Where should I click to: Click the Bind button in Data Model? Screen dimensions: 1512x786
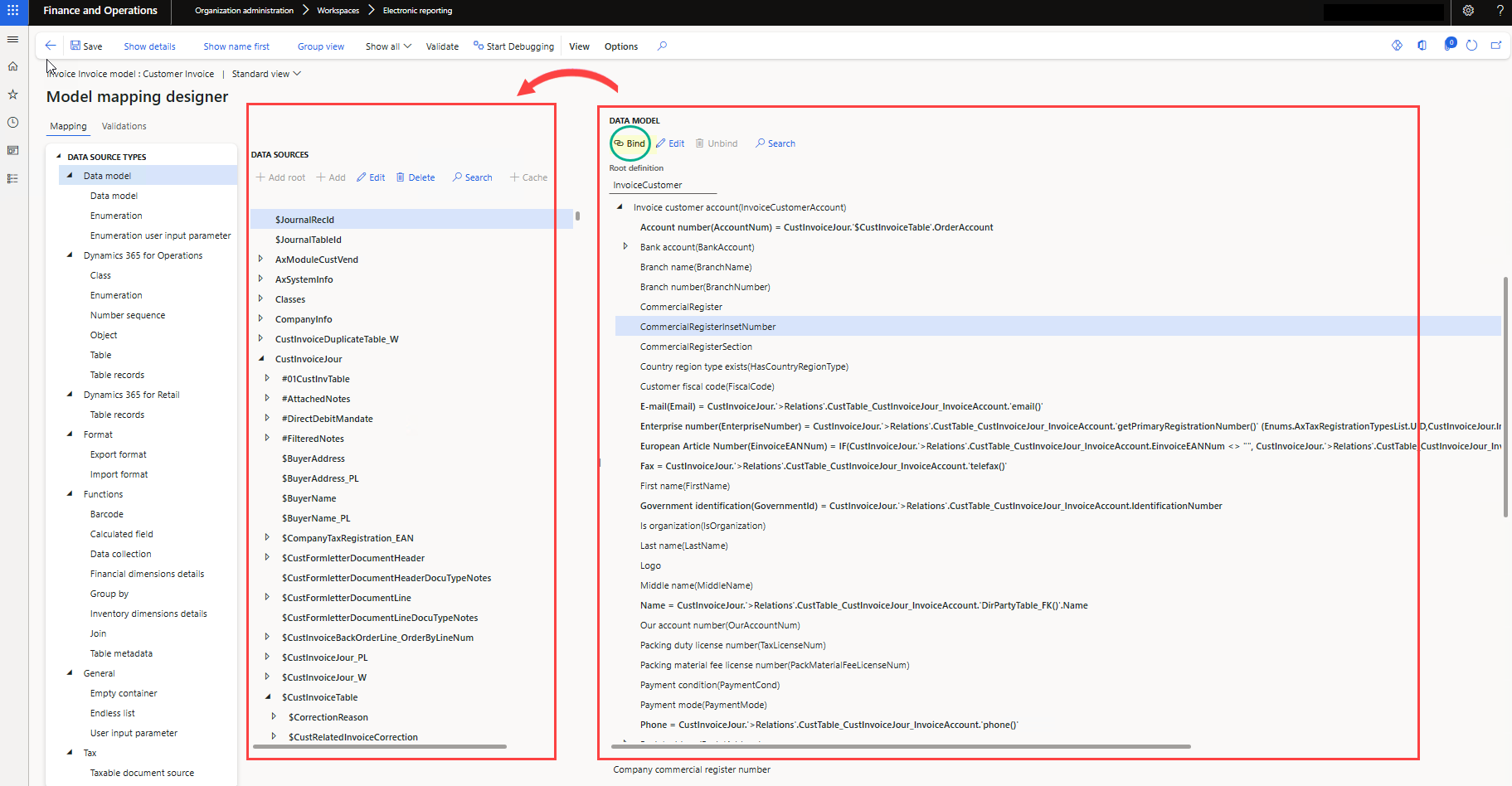click(x=630, y=143)
